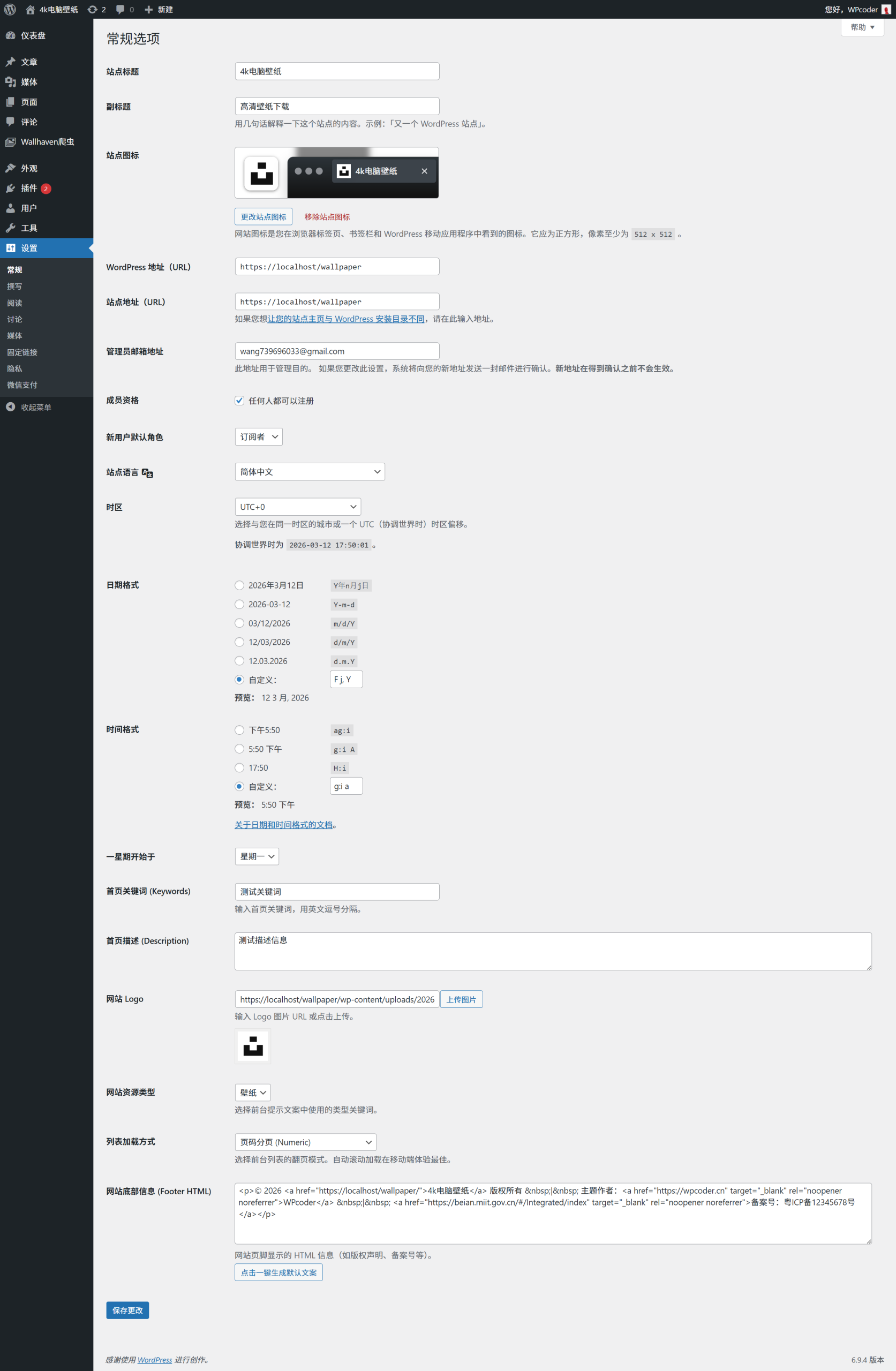Click the WordPress logo in admin bar
The image size is (896, 1371).
10,9
